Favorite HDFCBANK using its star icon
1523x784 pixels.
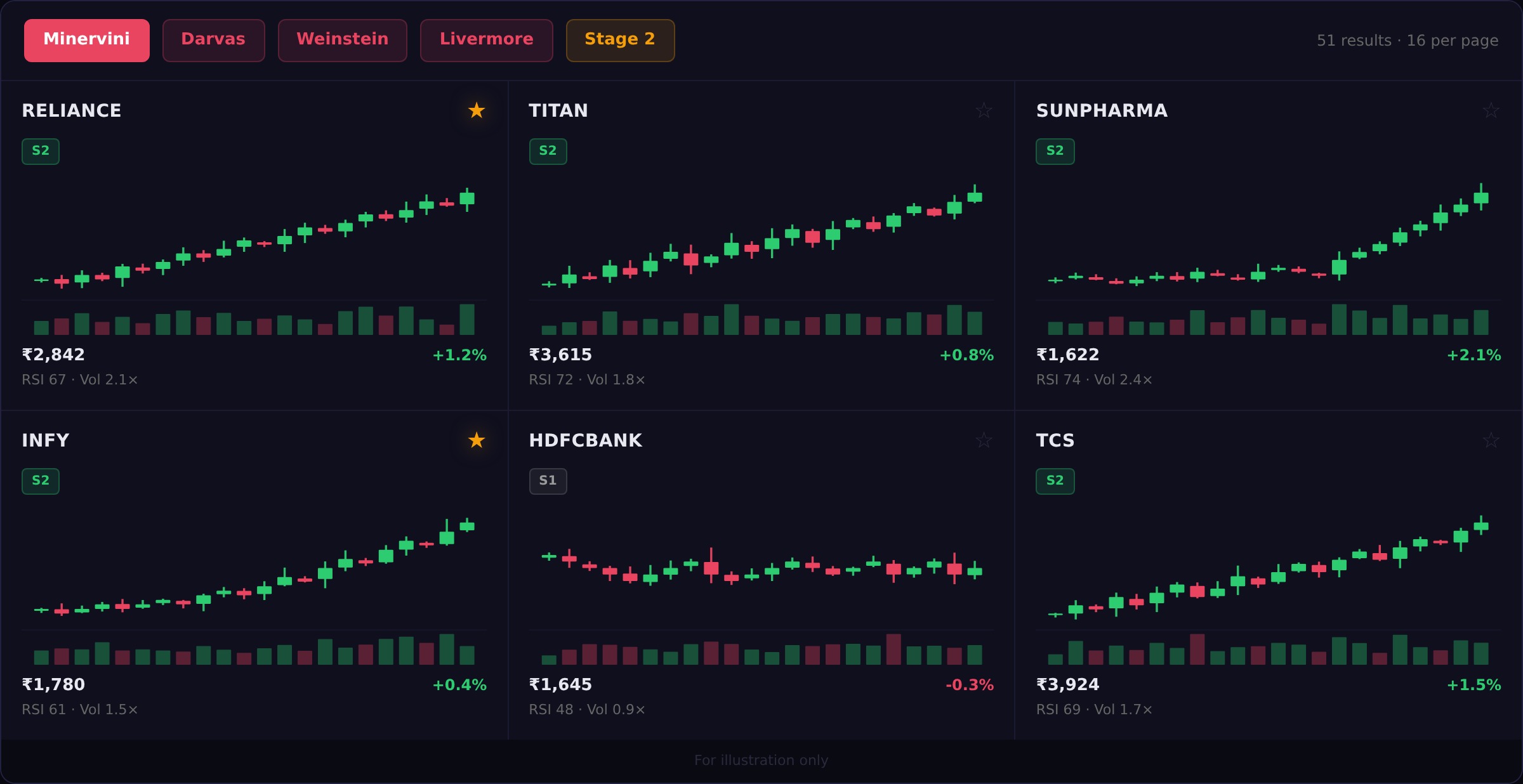tap(984, 440)
